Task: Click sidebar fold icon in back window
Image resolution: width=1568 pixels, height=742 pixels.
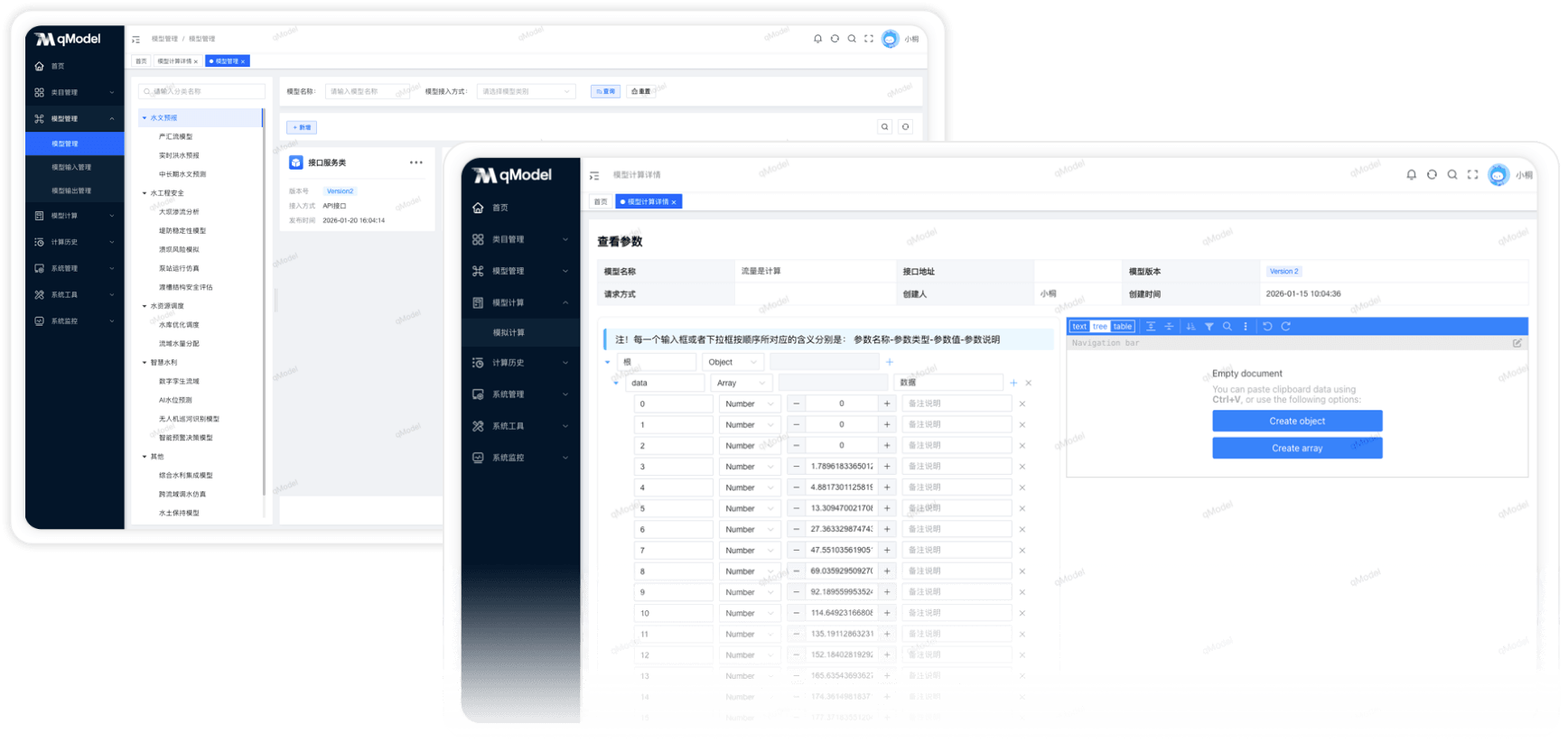Action: [135, 39]
